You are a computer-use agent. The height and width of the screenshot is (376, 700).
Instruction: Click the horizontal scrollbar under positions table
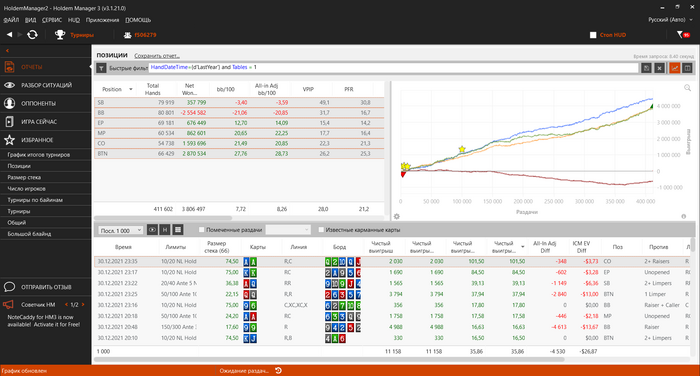click(x=163, y=218)
